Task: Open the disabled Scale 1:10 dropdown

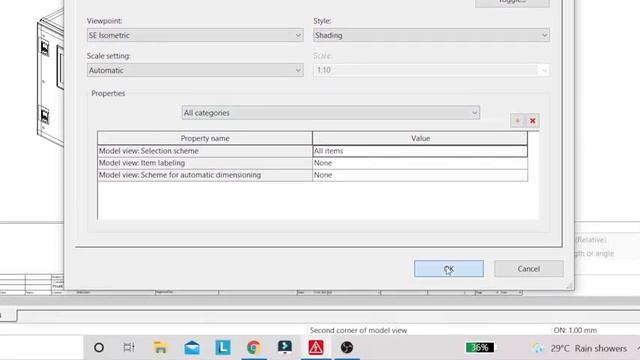Action: click(x=431, y=70)
